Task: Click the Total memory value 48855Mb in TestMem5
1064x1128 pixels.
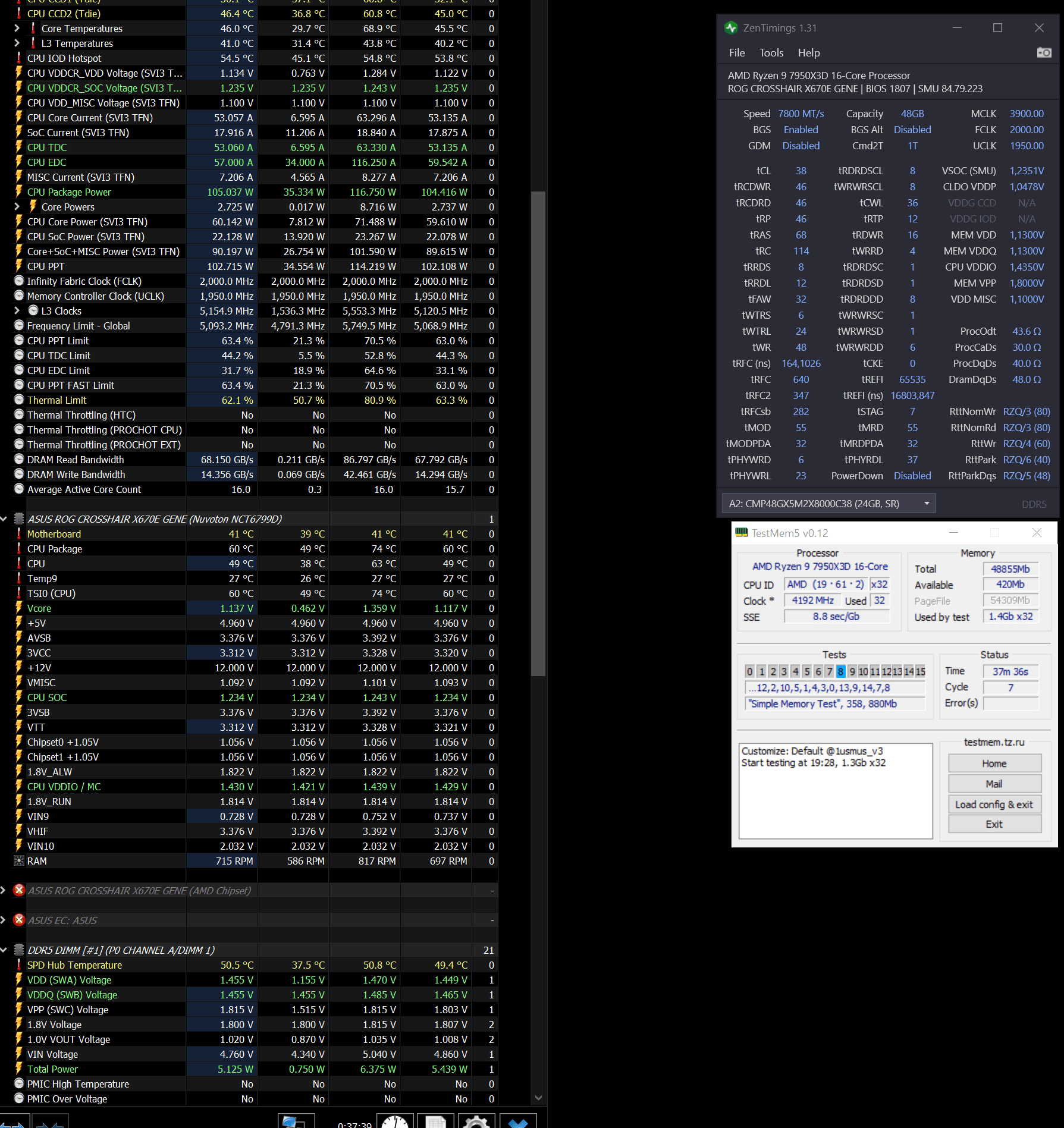Action: tap(1010, 568)
